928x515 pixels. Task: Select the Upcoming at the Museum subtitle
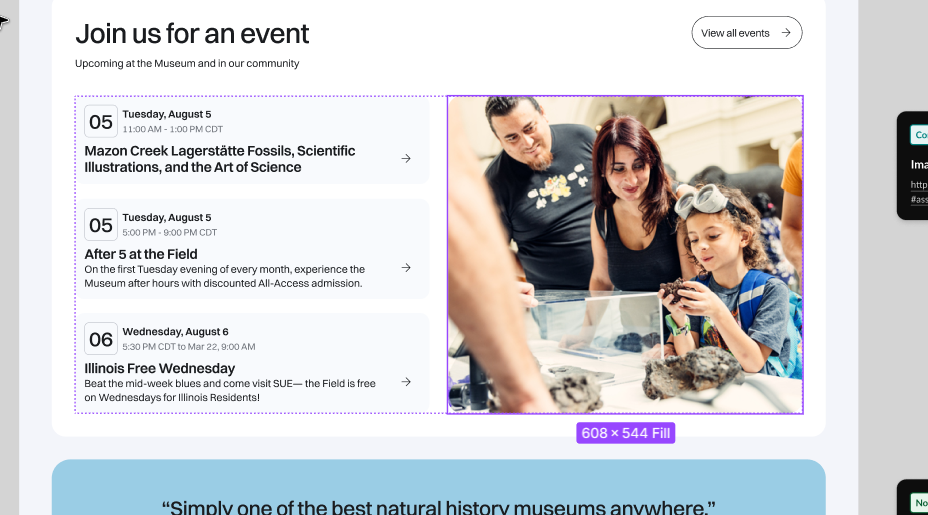coord(187,64)
